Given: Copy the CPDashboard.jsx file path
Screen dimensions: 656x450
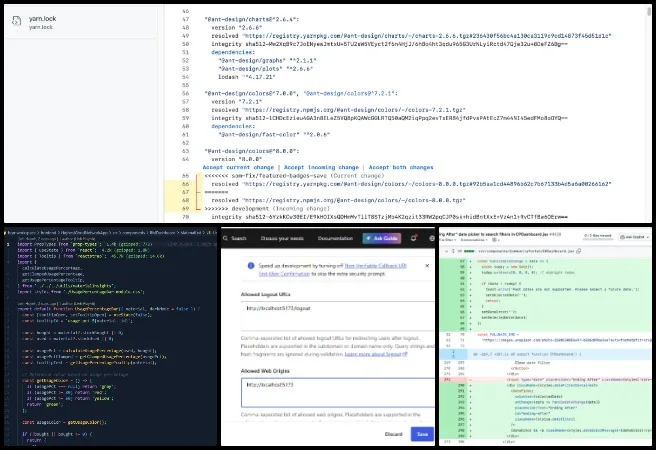Looking at the screenshot, I should click(x=579, y=251).
